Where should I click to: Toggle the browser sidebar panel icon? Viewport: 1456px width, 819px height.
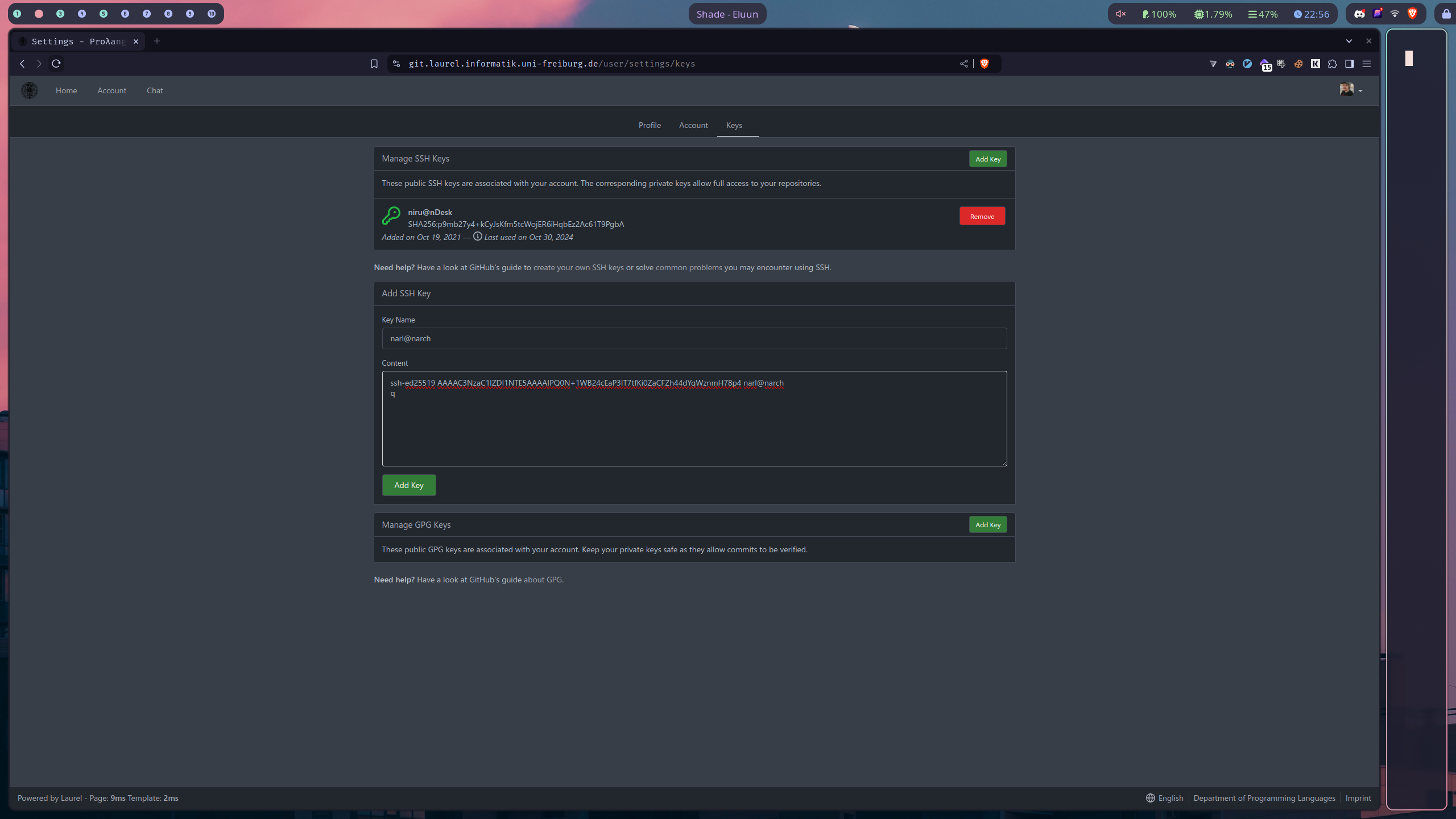pyautogui.click(x=1350, y=64)
